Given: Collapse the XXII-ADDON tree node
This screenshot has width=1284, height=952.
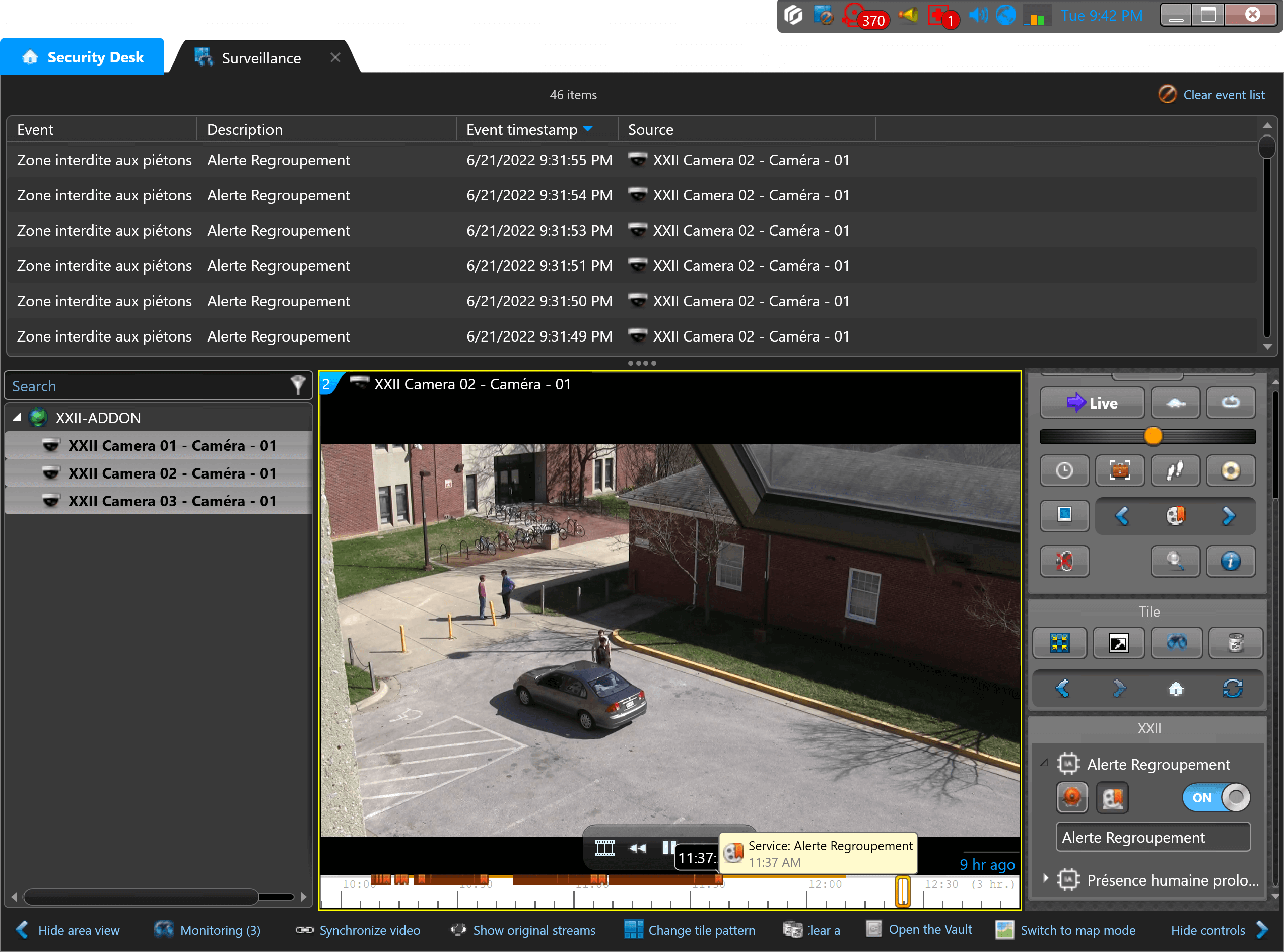Looking at the screenshot, I should tap(17, 418).
